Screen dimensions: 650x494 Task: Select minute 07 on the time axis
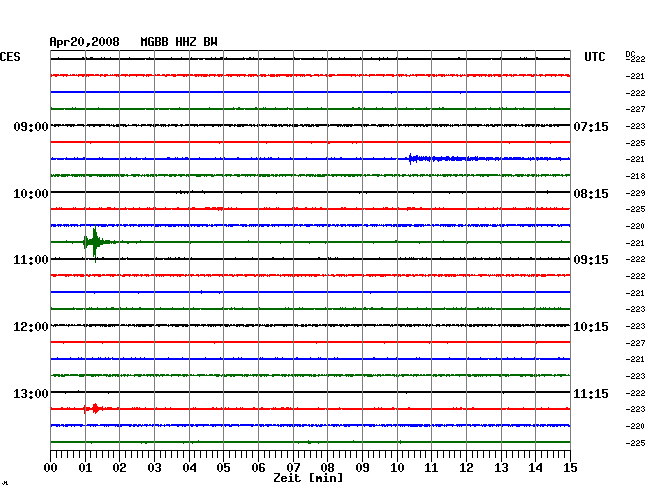point(293,468)
